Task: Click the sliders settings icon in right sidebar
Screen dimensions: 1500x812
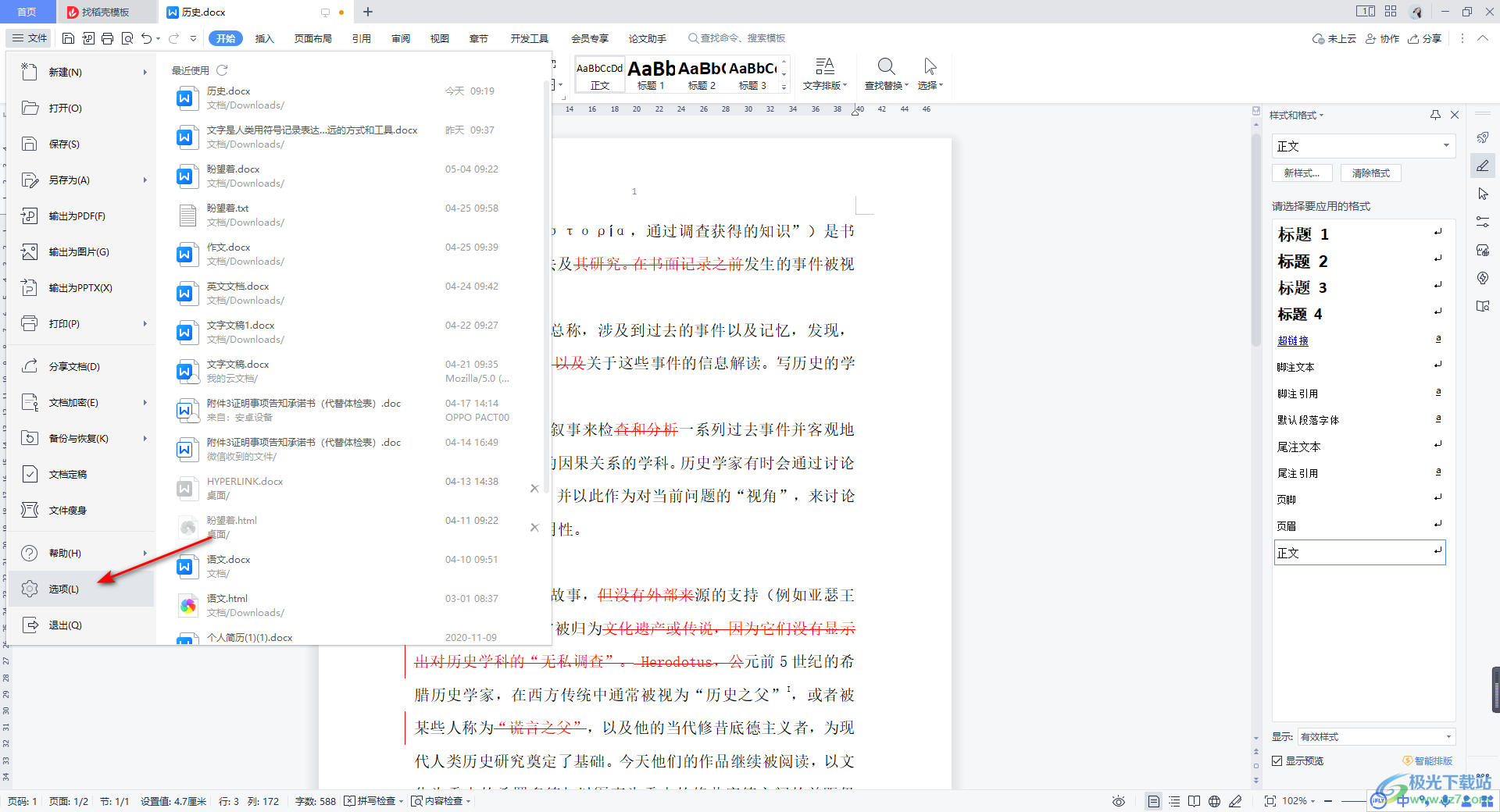Action: coord(1483,222)
